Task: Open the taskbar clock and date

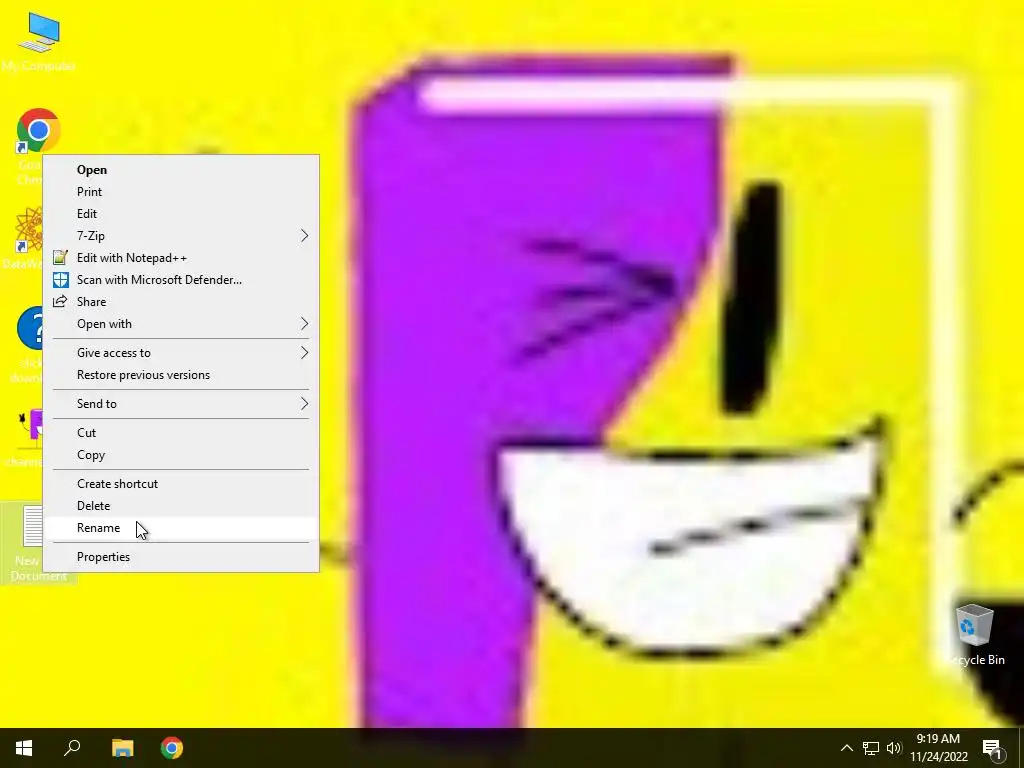Action: tap(938, 748)
